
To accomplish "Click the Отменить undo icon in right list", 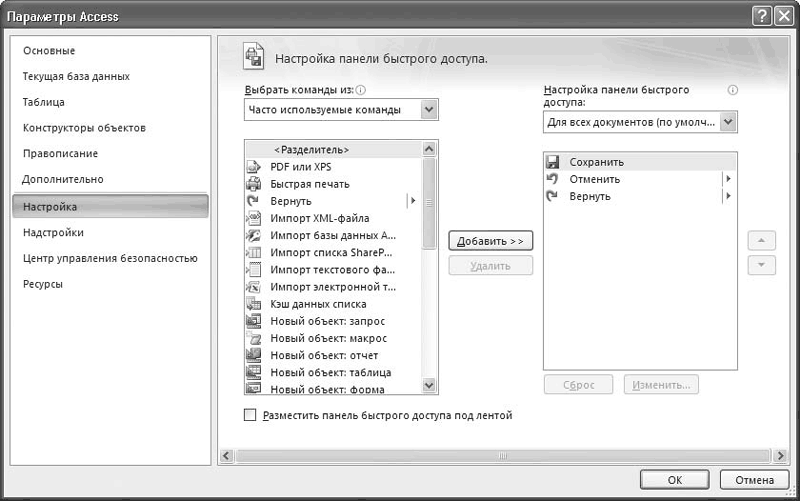I will coord(552,179).
